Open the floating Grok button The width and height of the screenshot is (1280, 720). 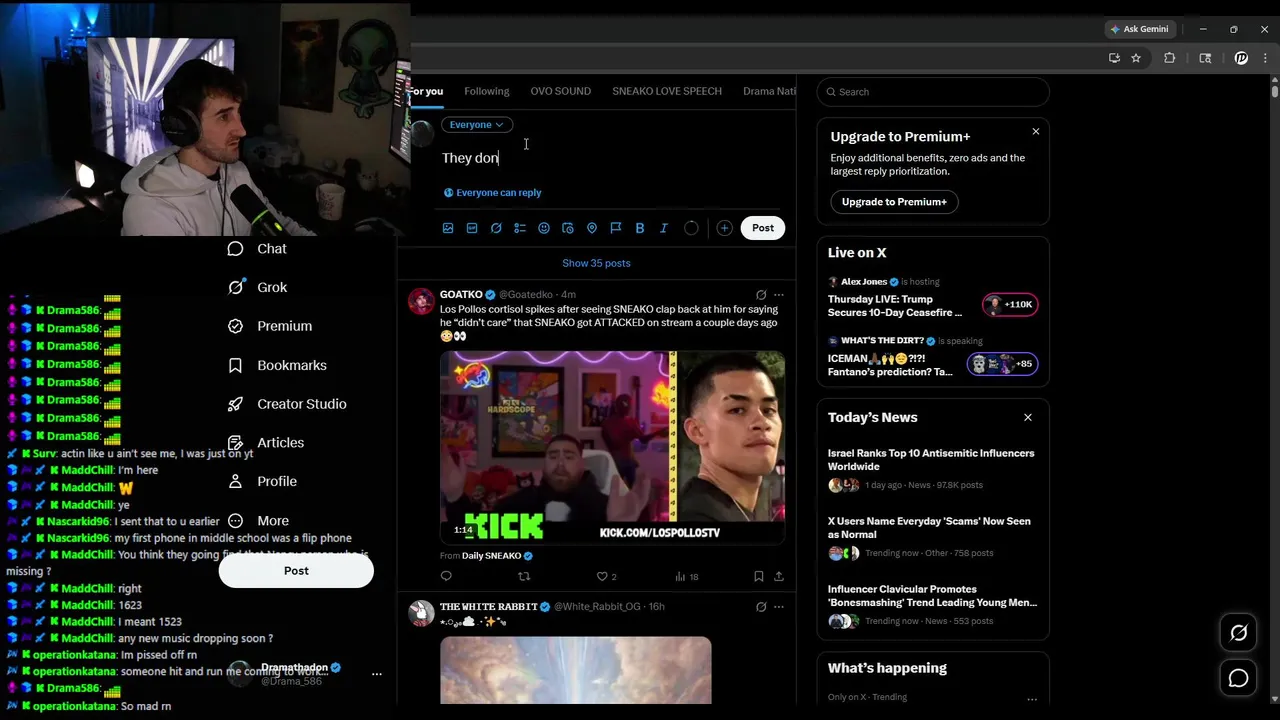point(1239,633)
